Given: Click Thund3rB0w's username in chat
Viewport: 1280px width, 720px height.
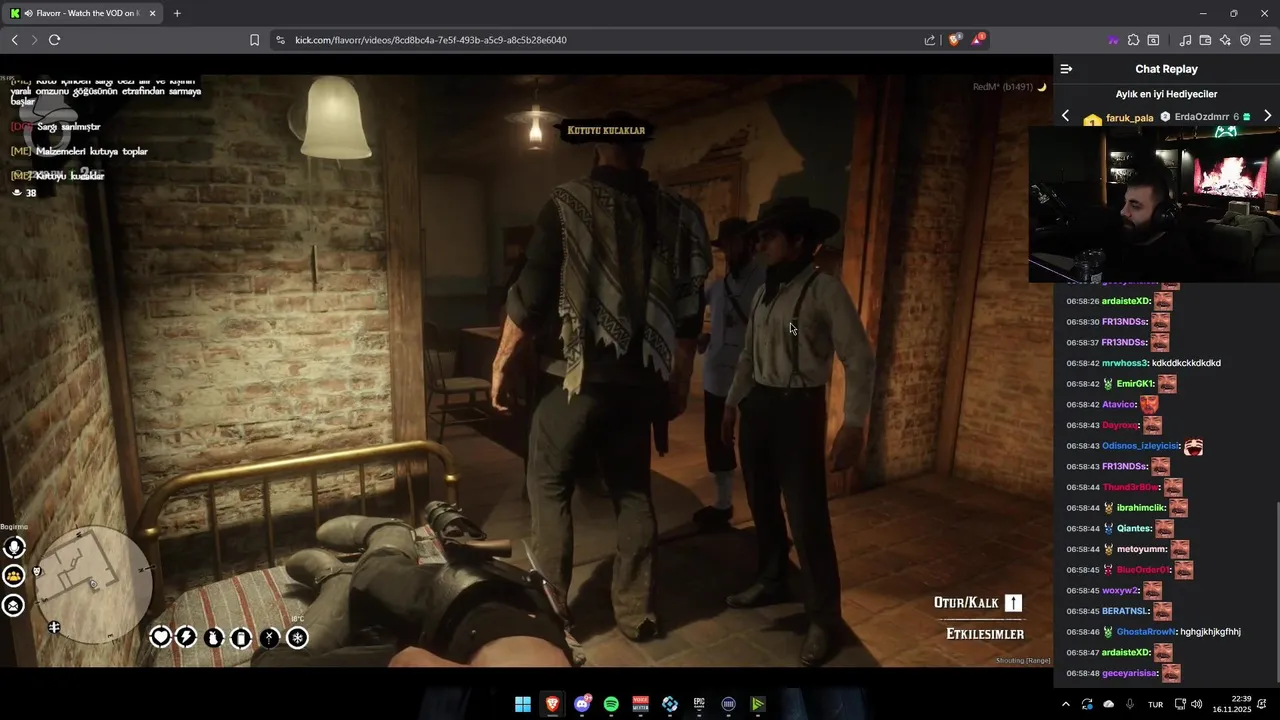Looking at the screenshot, I should pos(1130,487).
